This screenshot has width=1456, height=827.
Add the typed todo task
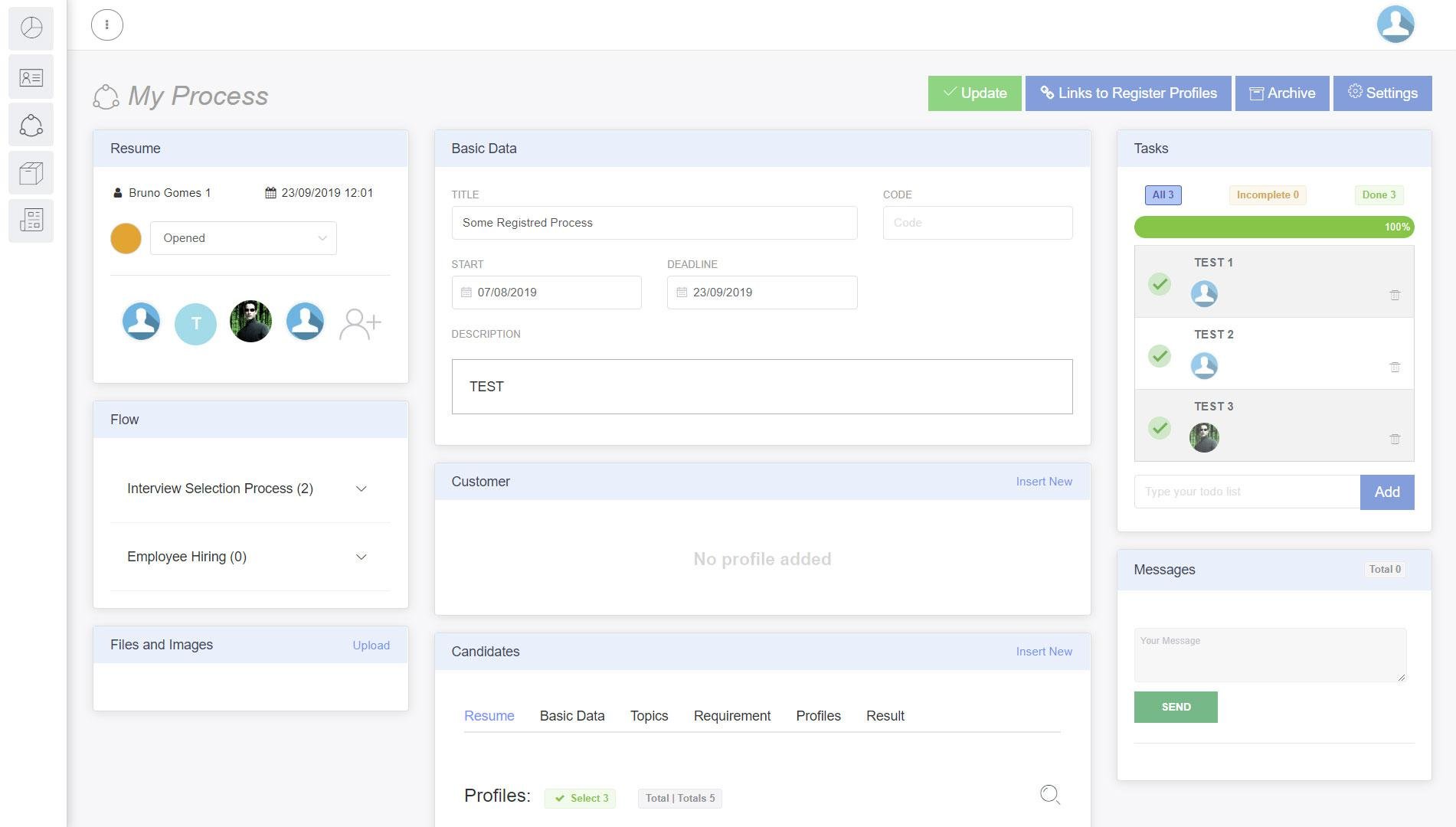[x=1387, y=492]
